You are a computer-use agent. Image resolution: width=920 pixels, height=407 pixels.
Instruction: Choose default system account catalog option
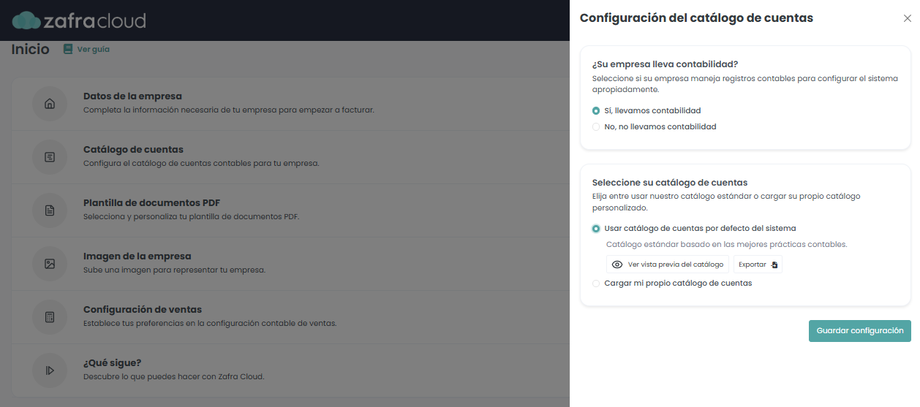pos(596,229)
